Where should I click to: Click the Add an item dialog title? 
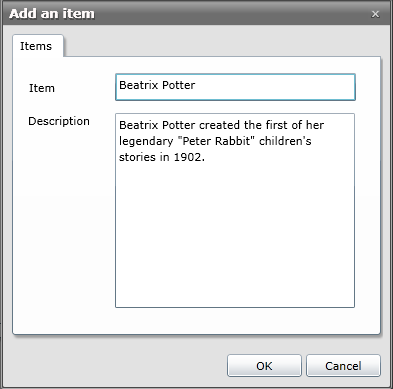[52, 14]
